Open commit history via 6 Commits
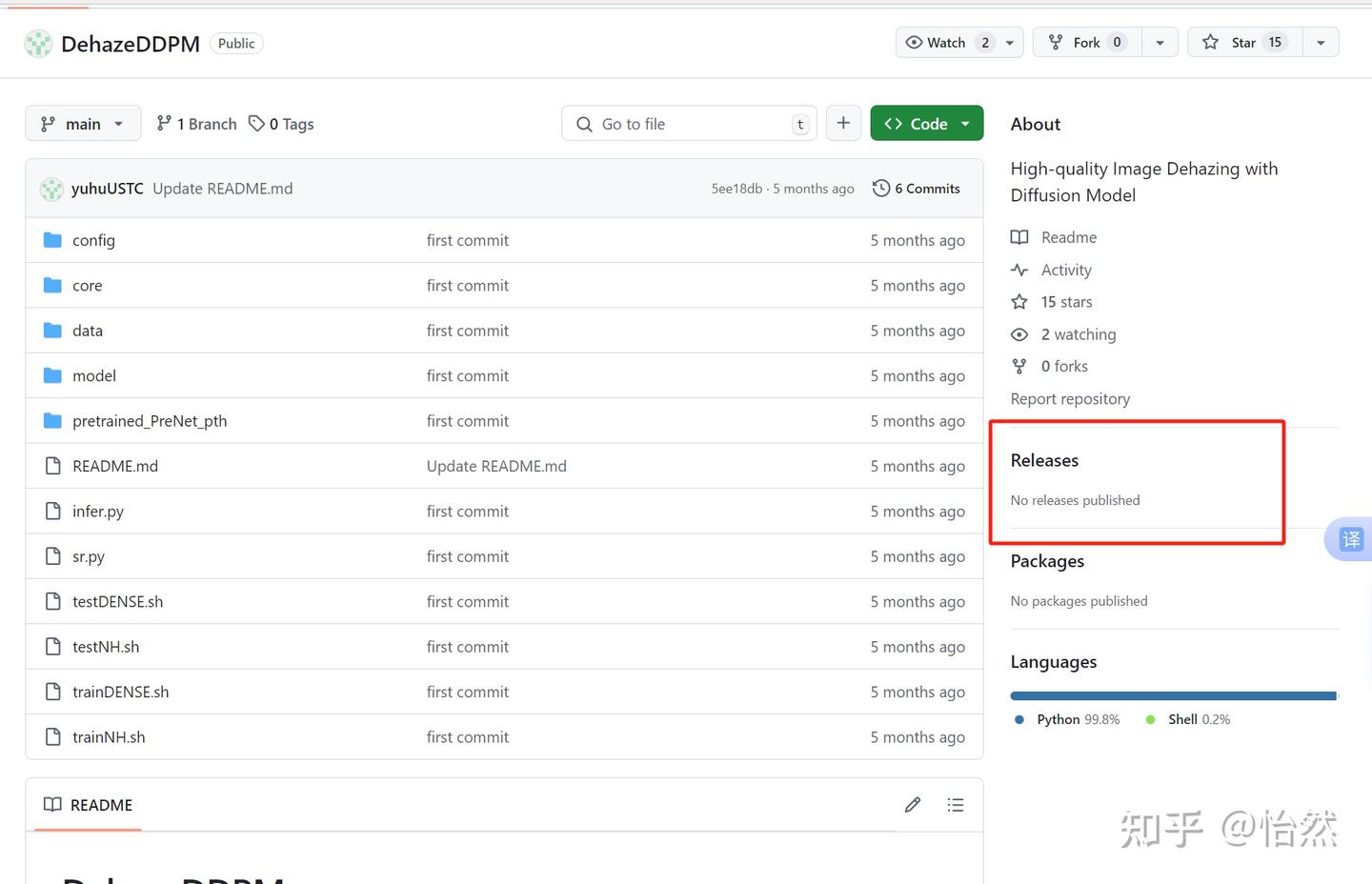The image size is (1372, 884). (x=917, y=189)
